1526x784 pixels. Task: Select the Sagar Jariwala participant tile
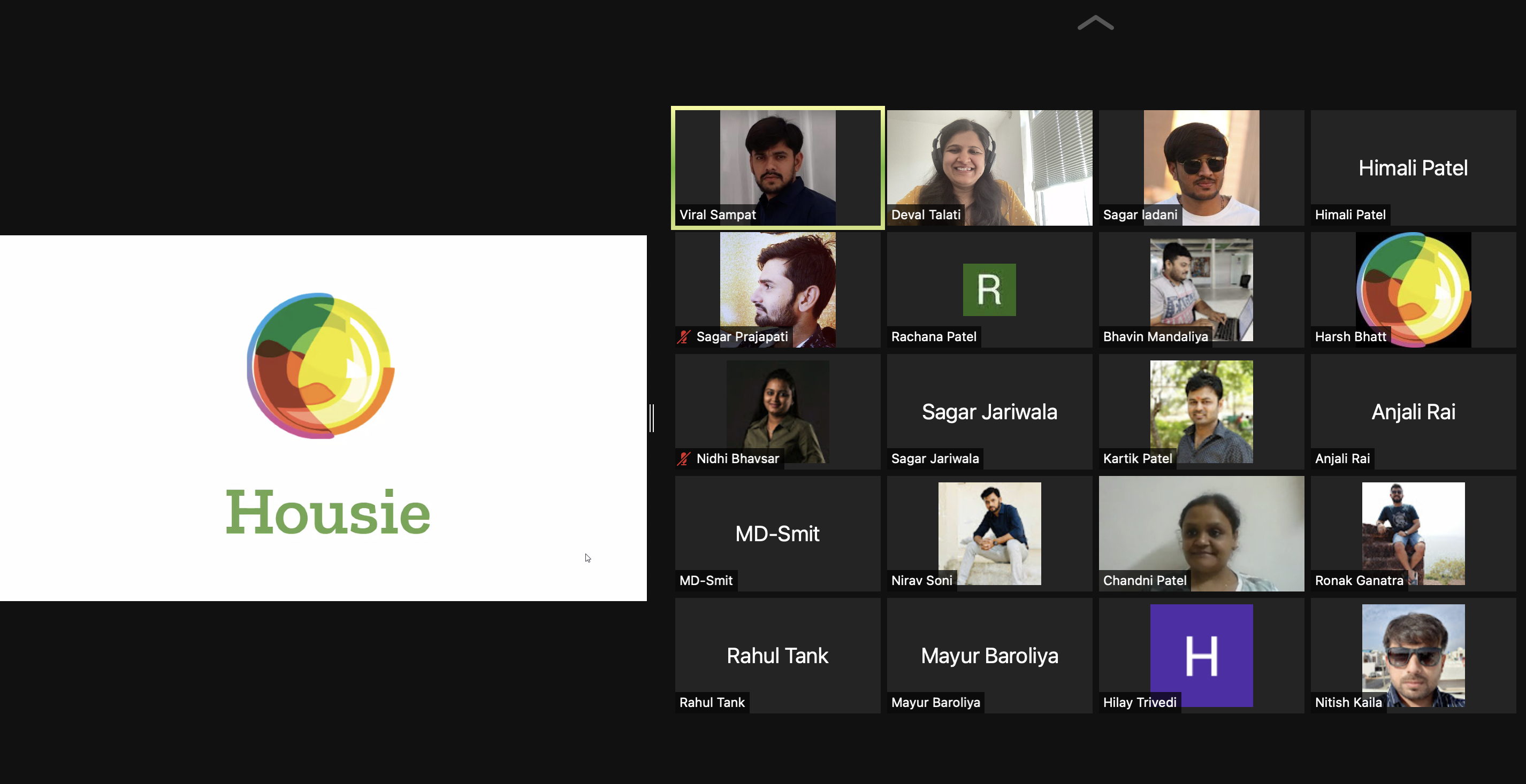989,412
